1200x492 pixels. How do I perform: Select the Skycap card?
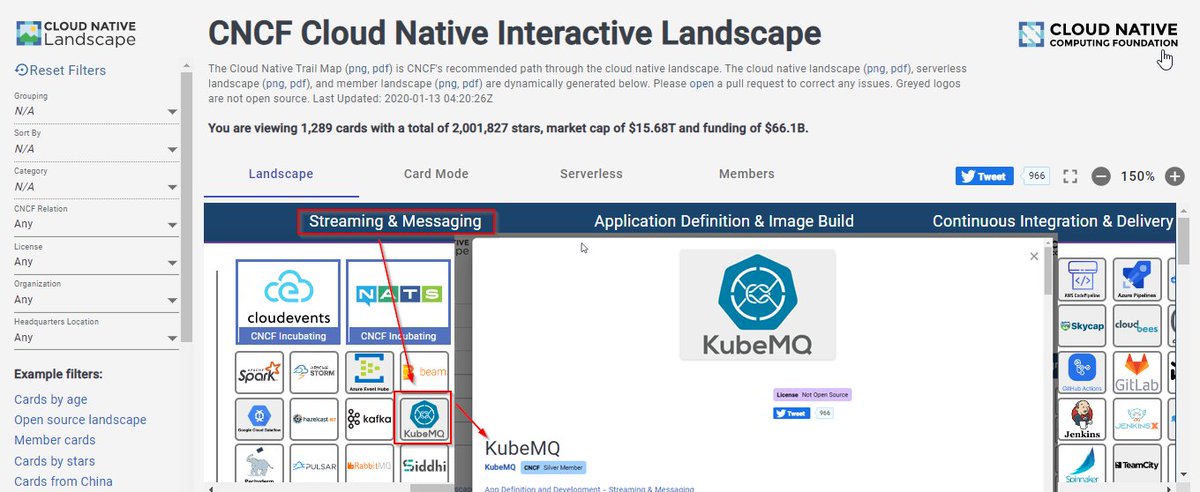pos(1084,326)
